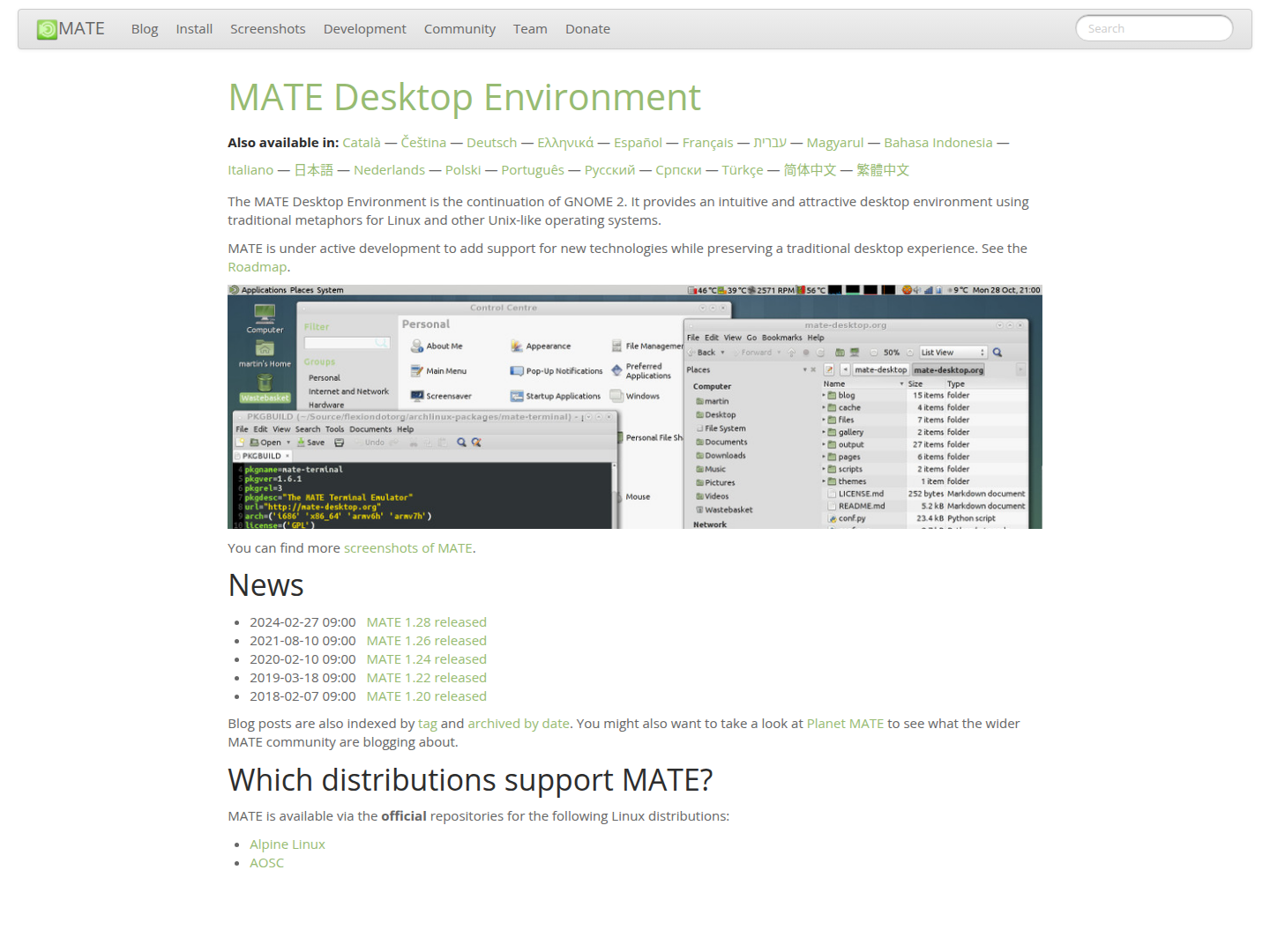1270x952 pixels.
Task: View the Team page
Action: pyautogui.click(x=530, y=29)
